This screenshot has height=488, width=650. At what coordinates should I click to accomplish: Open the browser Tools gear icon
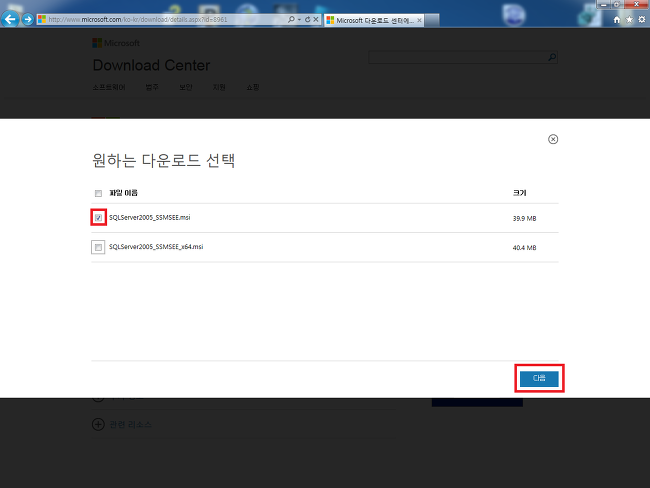point(642,19)
